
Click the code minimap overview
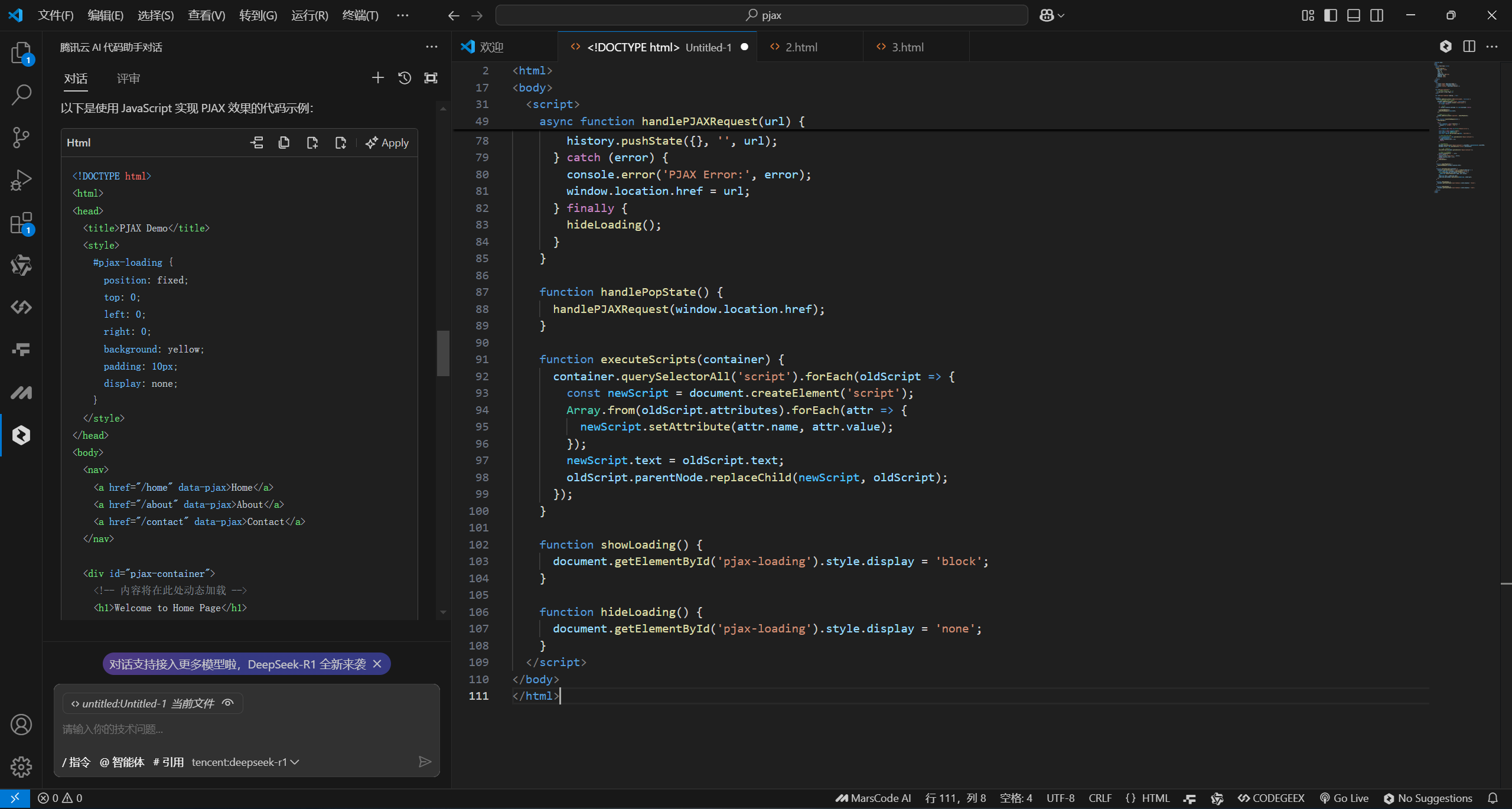[x=1459, y=127]
